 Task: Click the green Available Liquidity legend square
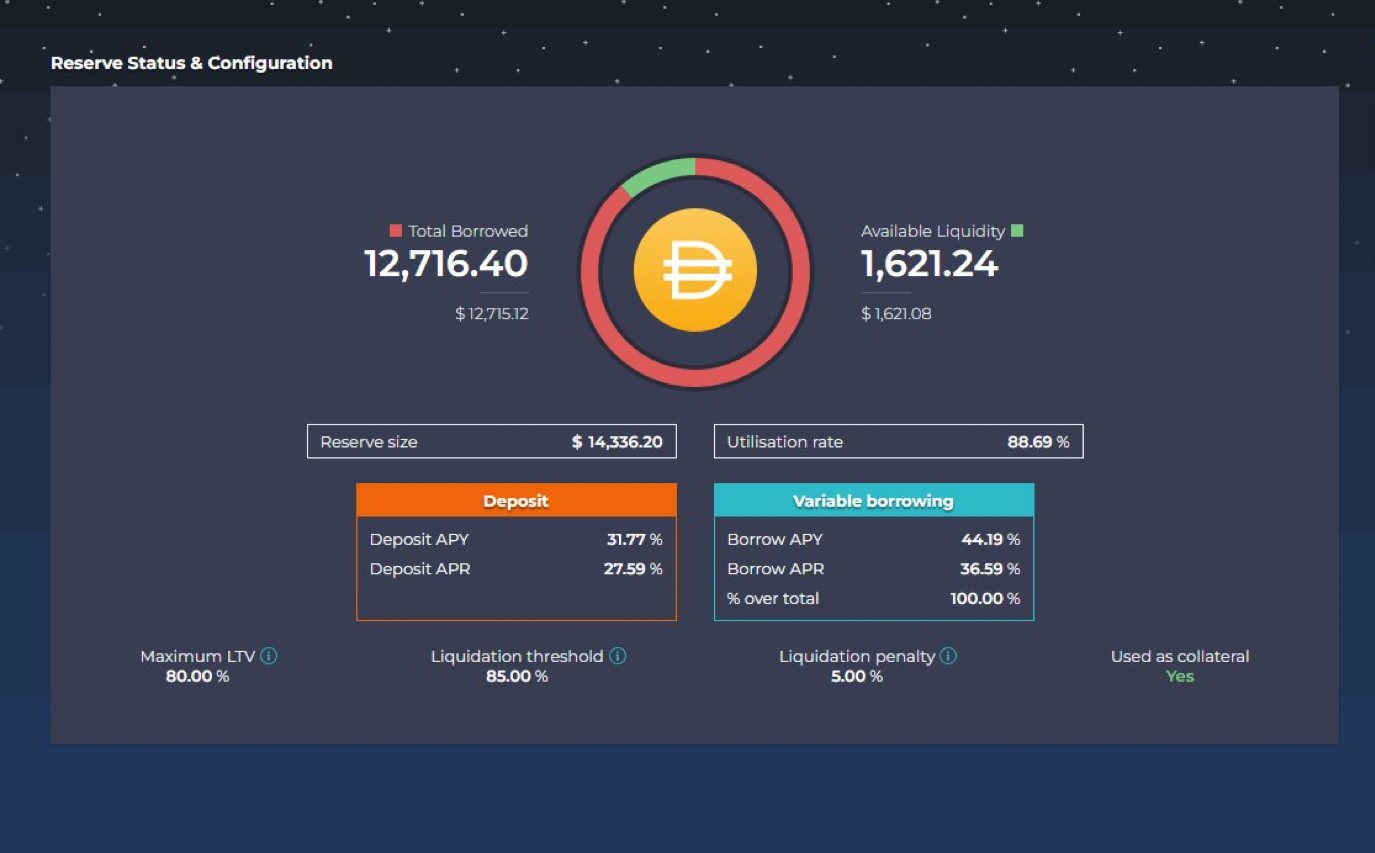1017,231
